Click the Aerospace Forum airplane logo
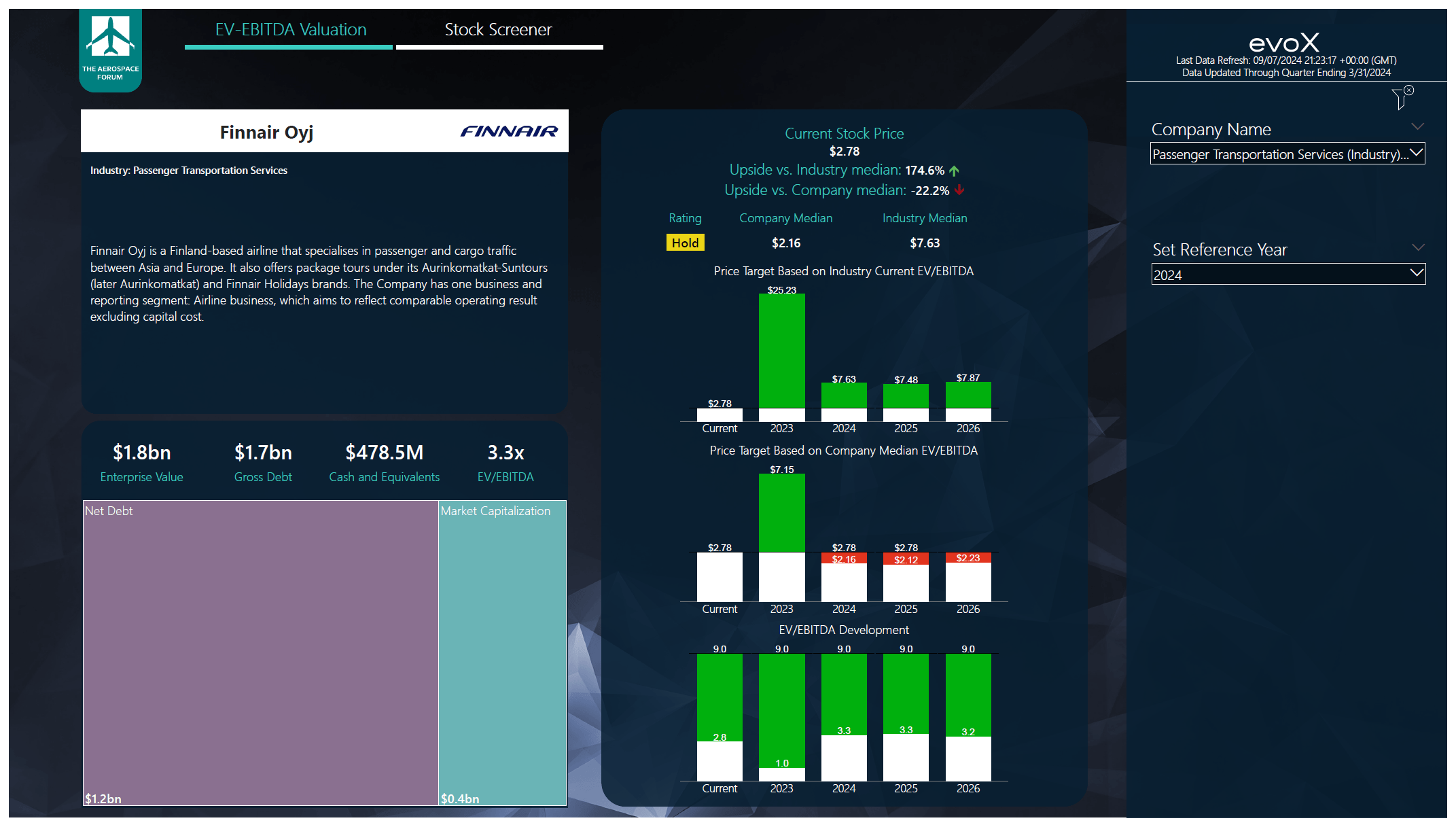The image size is (1456, 827). pyautogui.click(x=110, y=48)
